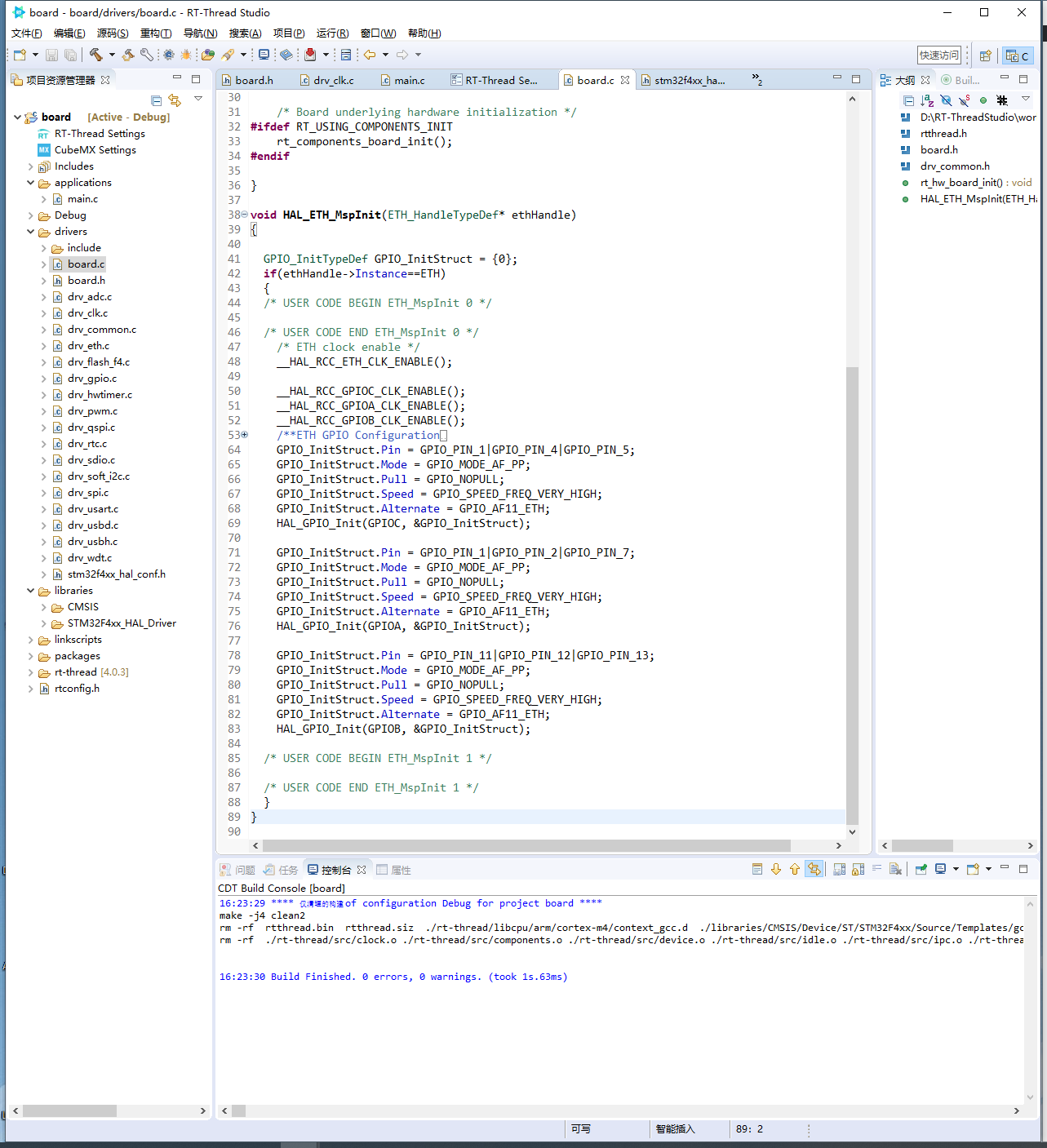
Task: Click the Rebuild hammer-with-arrow icon
Action: coord(128,55)
